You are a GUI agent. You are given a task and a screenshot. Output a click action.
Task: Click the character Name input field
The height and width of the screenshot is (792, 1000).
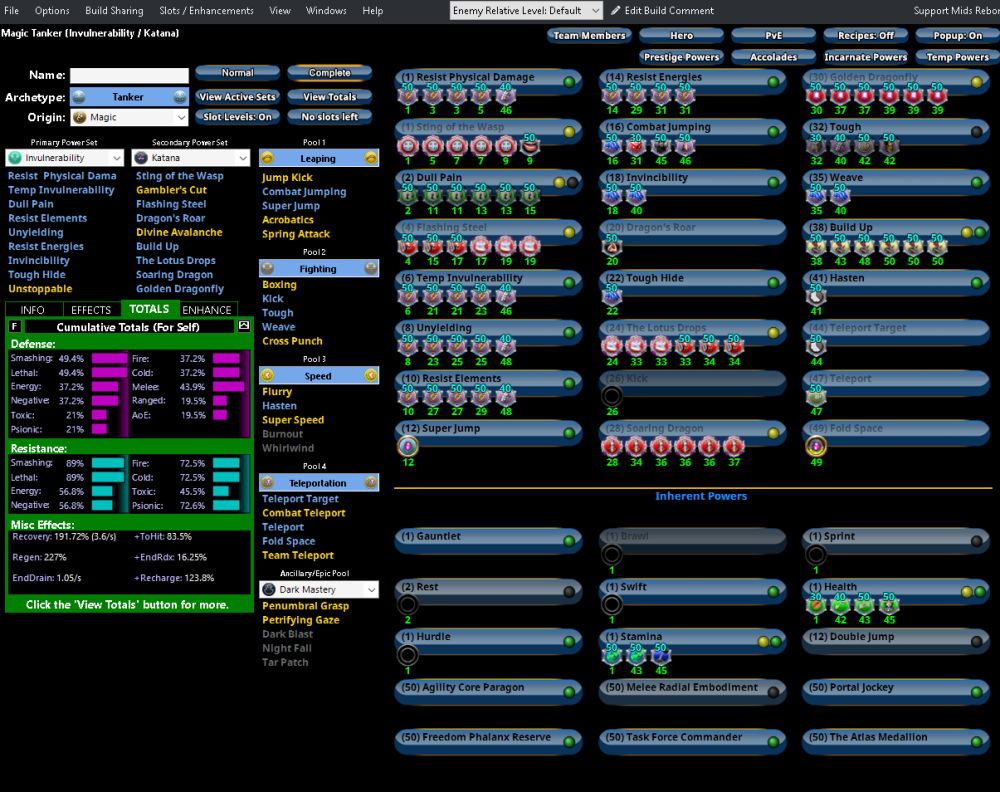point(129,76)
